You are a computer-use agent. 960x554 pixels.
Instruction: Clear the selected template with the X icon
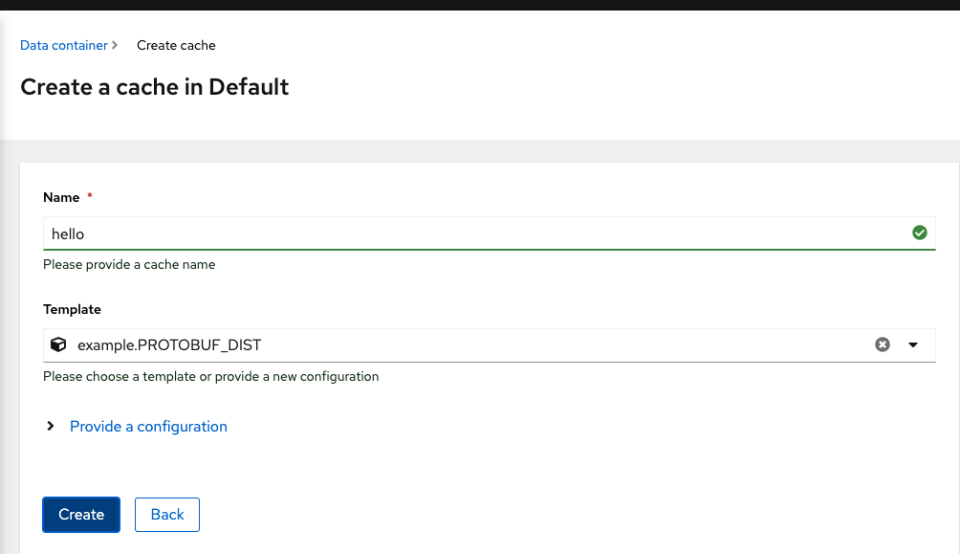pos(882,345)
